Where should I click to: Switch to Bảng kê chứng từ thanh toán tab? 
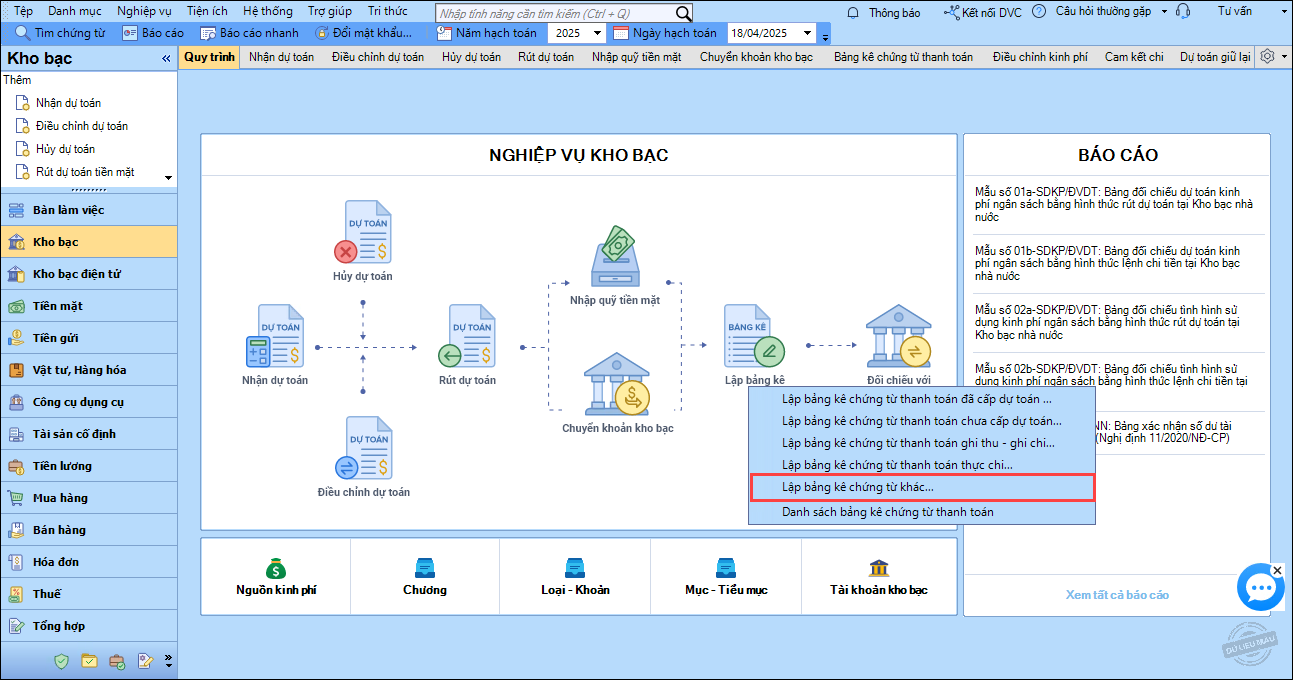pos(903,57)
